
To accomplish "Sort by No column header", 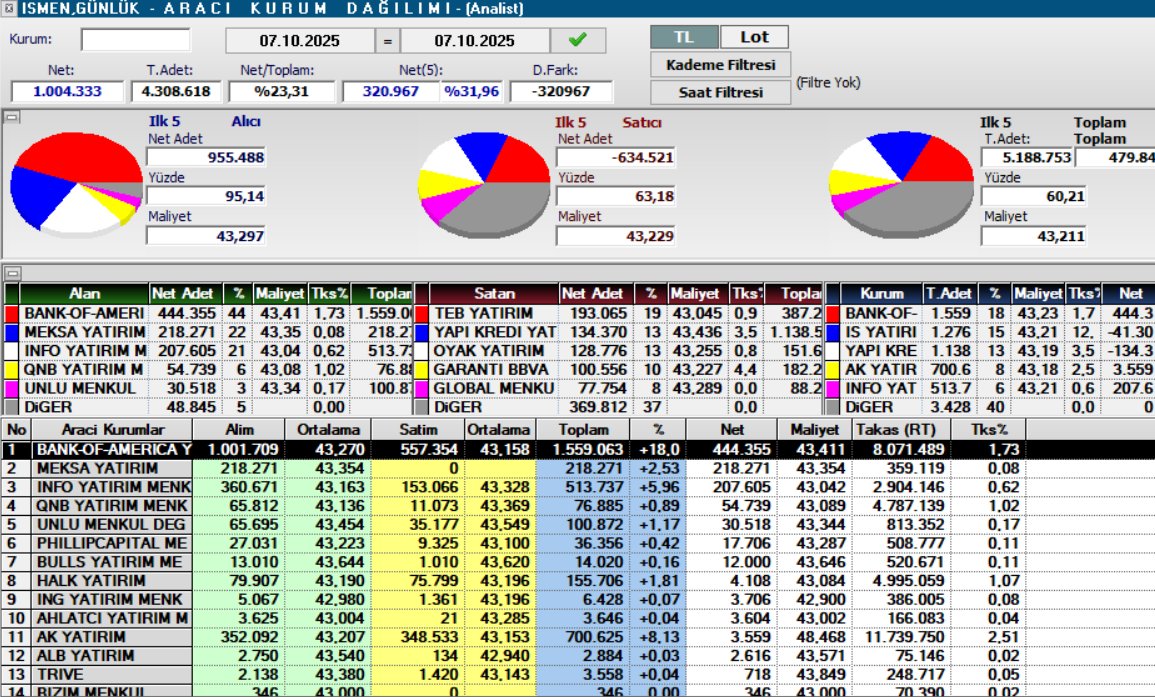I will point(17,430).
